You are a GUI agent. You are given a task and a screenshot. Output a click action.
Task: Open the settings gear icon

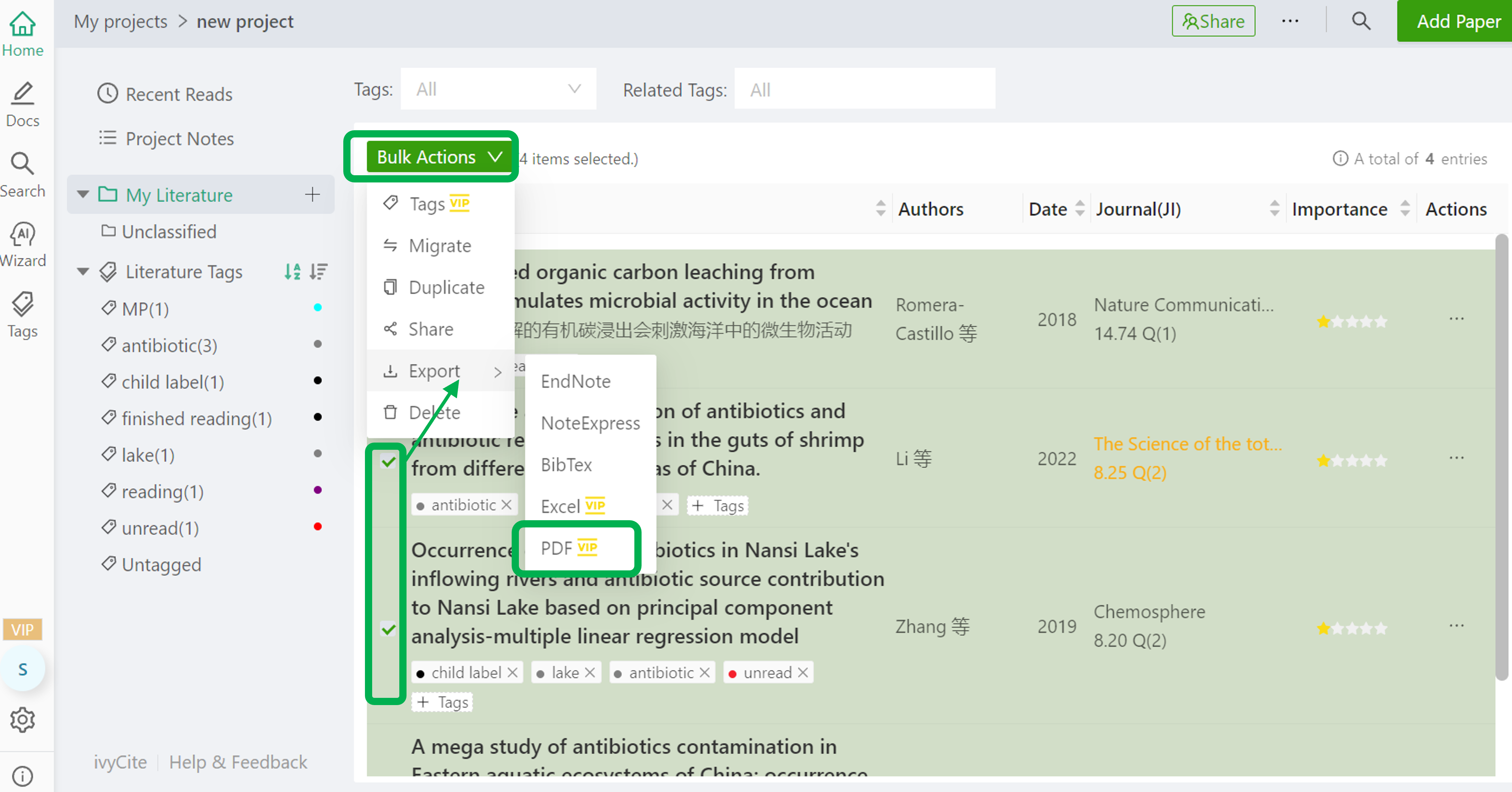(22, 719)
